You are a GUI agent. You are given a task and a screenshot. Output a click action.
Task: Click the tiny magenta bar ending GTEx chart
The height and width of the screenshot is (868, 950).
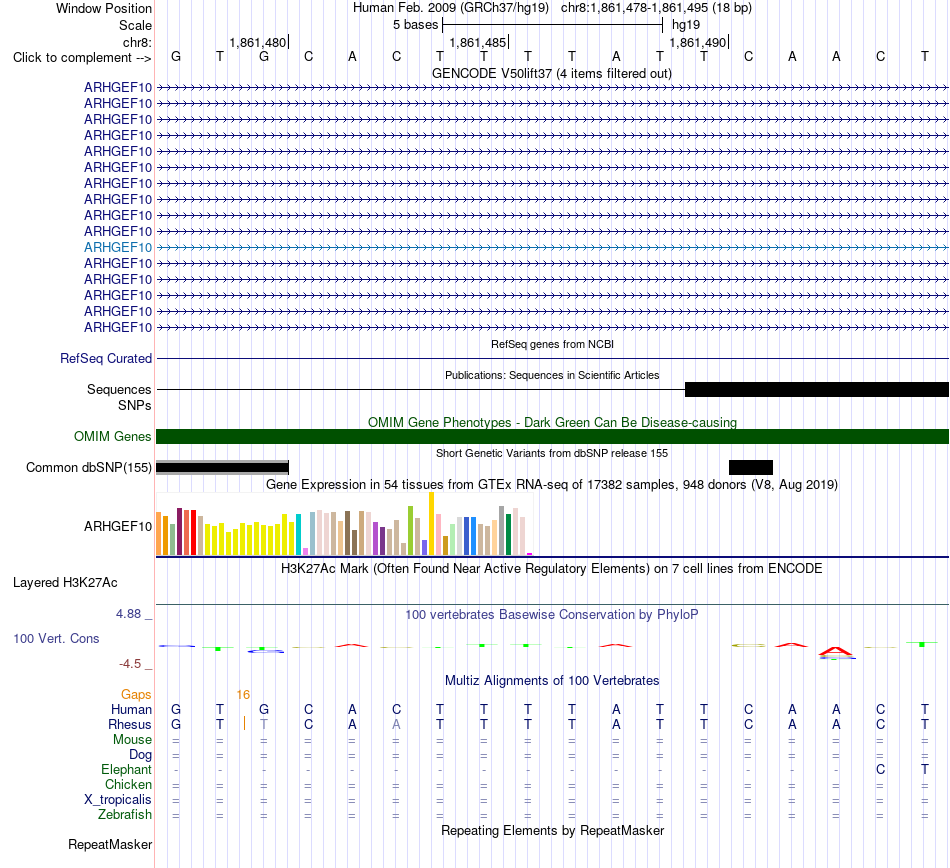coord(530,554)
